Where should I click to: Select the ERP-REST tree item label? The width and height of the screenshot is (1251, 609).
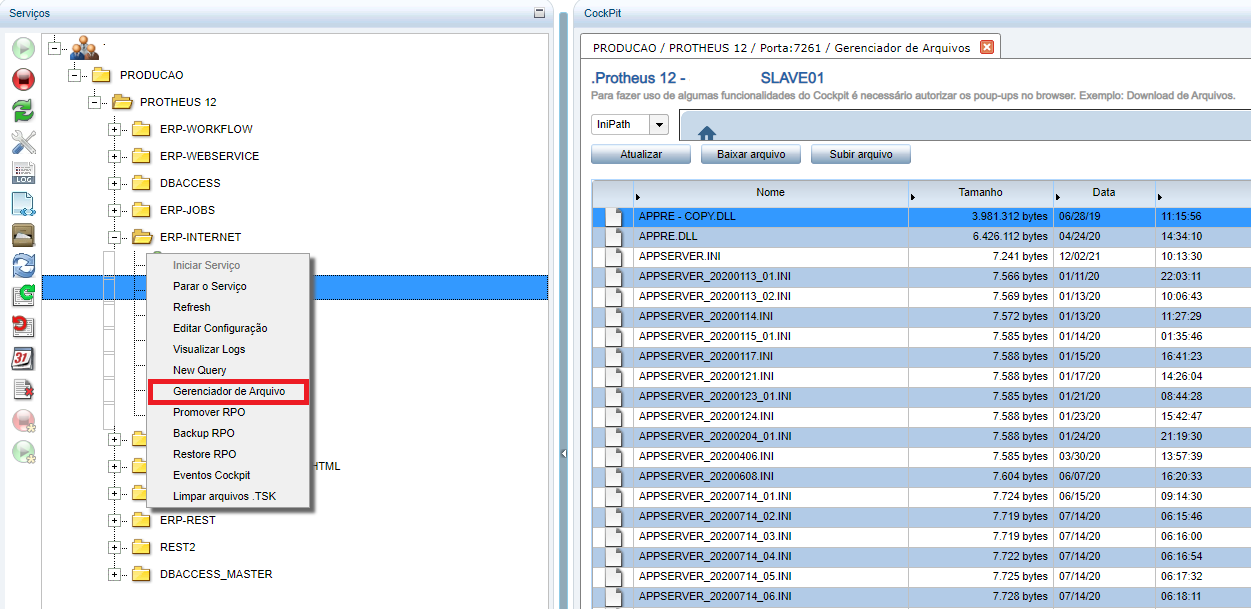(187, 520)
